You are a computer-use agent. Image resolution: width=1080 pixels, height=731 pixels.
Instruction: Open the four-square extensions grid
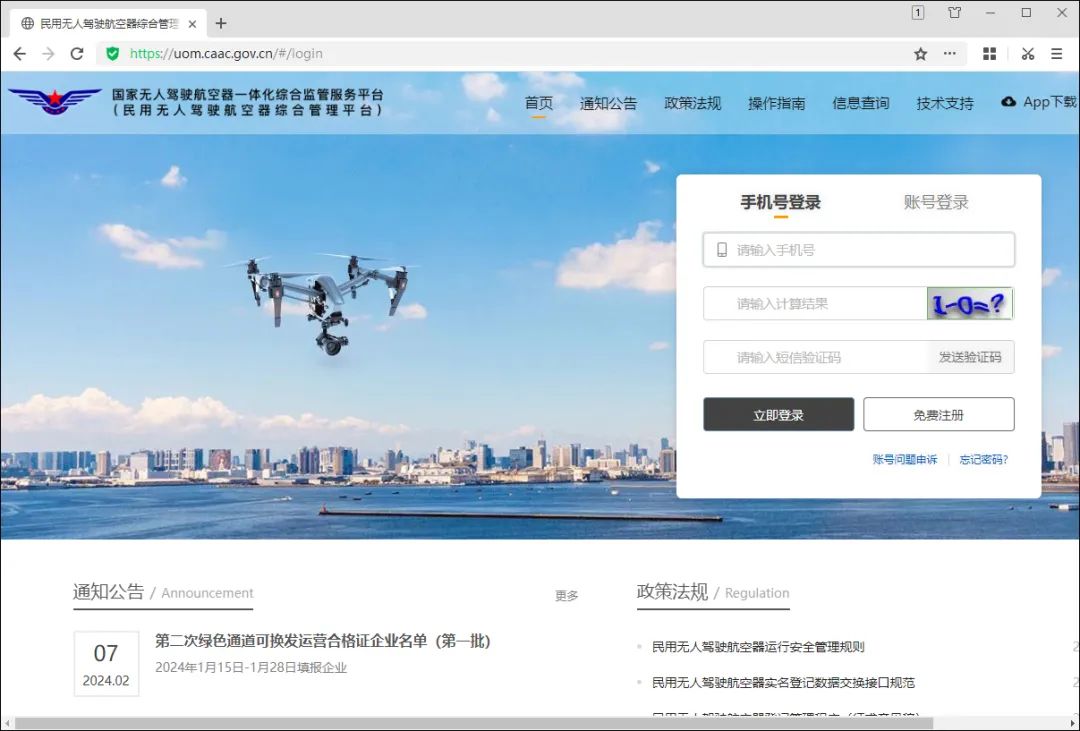click(x=989, y=54)
